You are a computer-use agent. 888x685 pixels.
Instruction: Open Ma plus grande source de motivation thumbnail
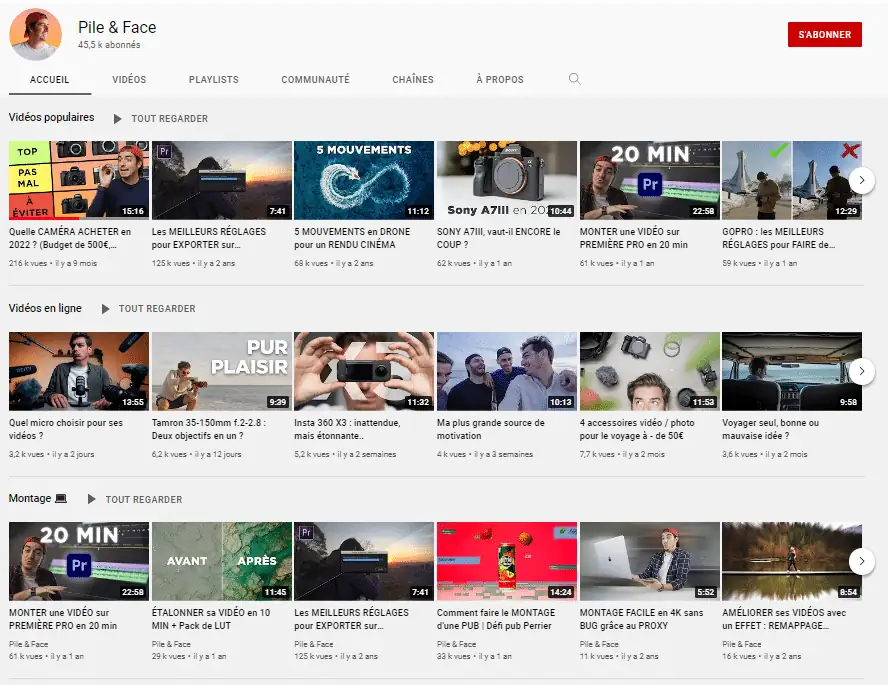[506, 371]
